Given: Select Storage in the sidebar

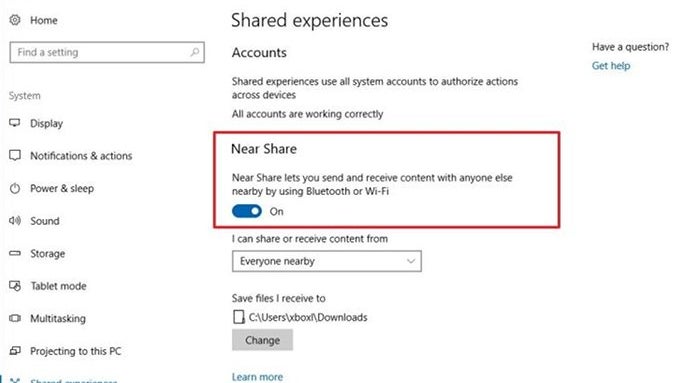Looking at the screenshot, I should [47, 253].
